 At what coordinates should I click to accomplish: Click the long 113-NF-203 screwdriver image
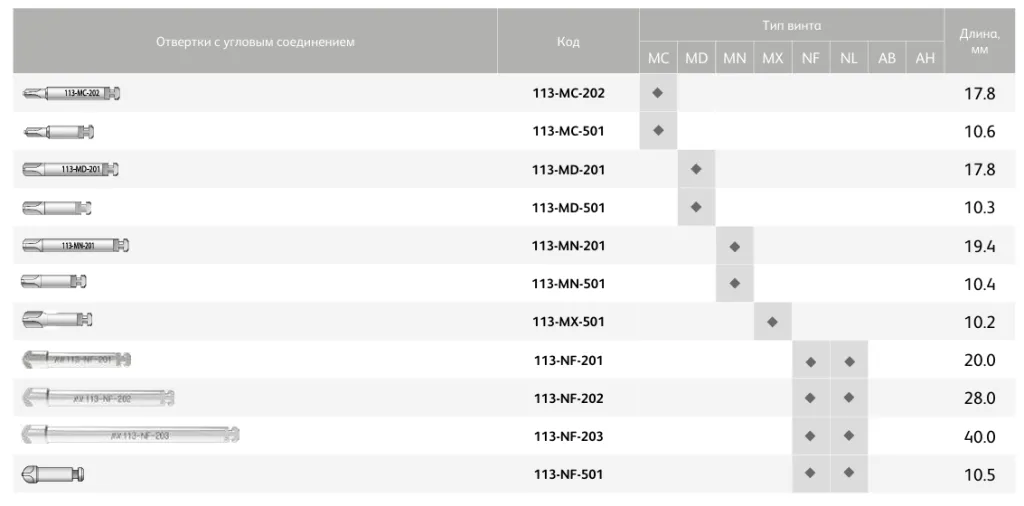click(130, 436)
